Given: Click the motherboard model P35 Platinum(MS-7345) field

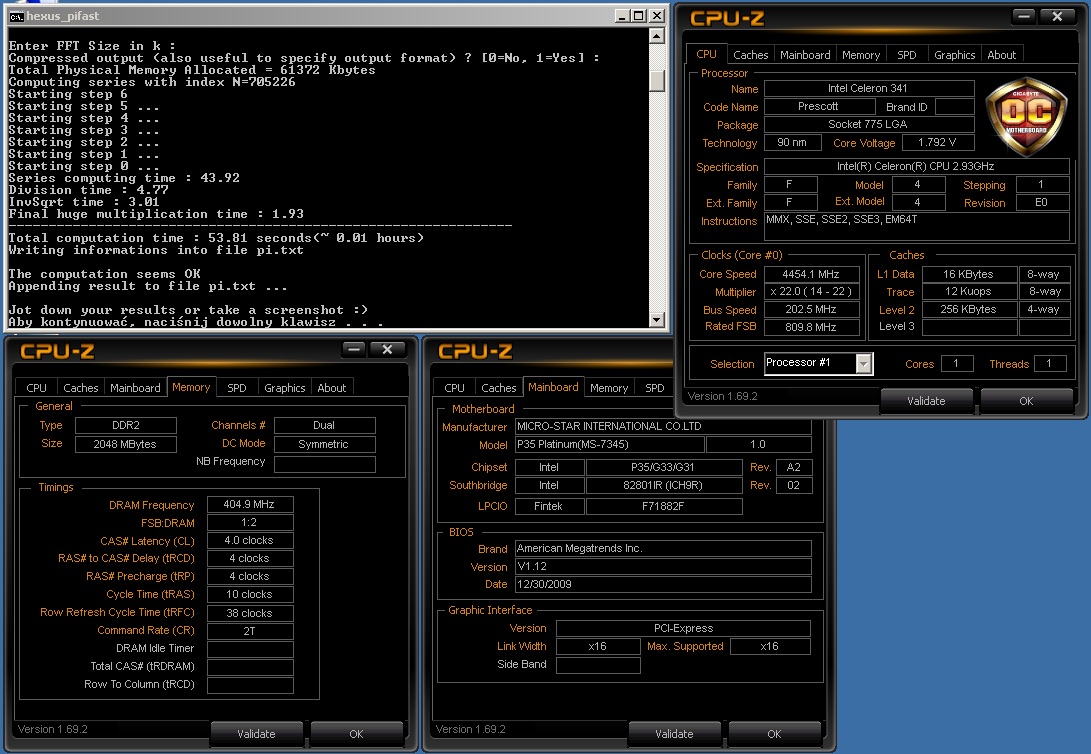Looking at the screenshot, I should point(610,444).
